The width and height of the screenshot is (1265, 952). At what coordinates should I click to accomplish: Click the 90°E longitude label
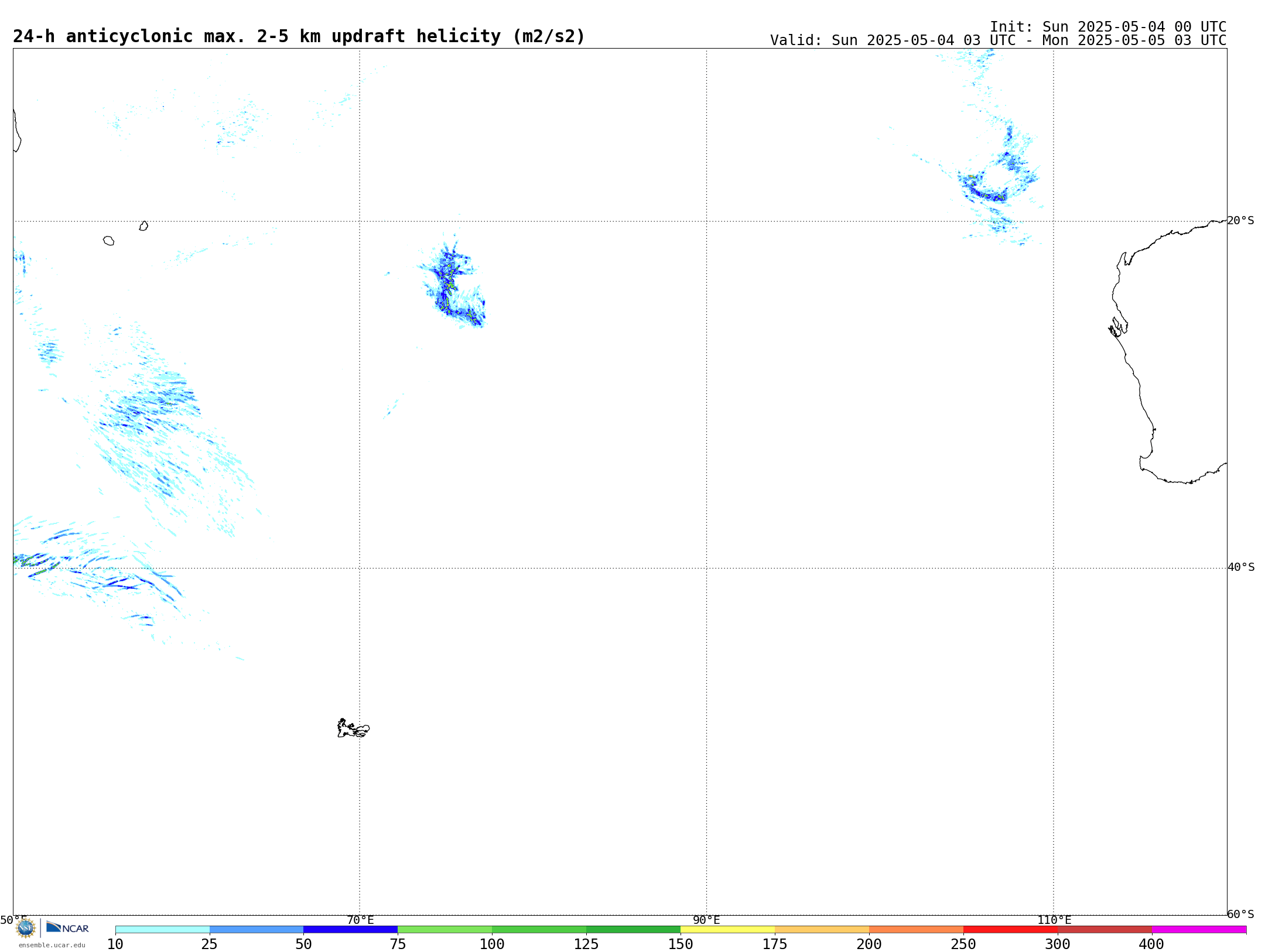tap(707, 920)
